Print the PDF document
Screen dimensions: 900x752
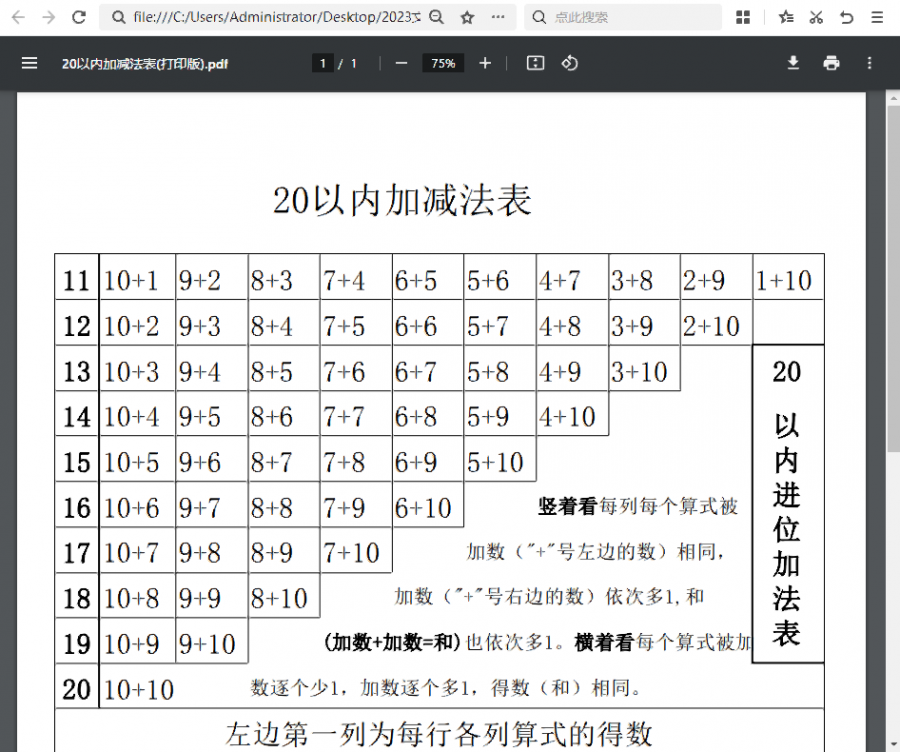[831, 63]
